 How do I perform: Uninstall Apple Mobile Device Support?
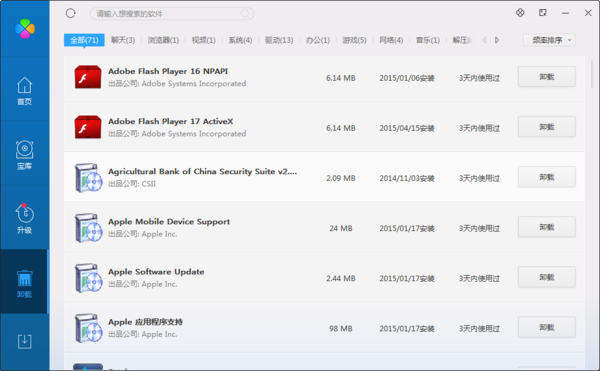point(547,227)
